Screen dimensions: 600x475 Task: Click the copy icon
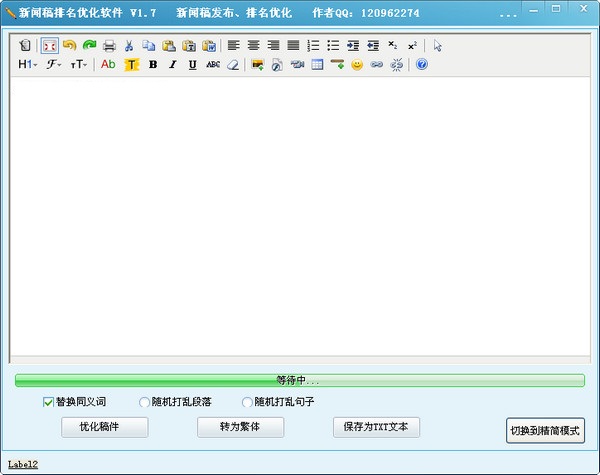pos(149,46)
